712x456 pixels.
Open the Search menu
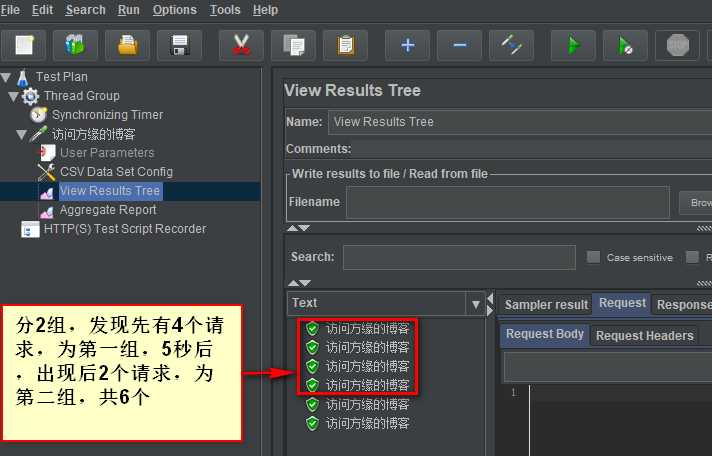[x=85, y=10]
